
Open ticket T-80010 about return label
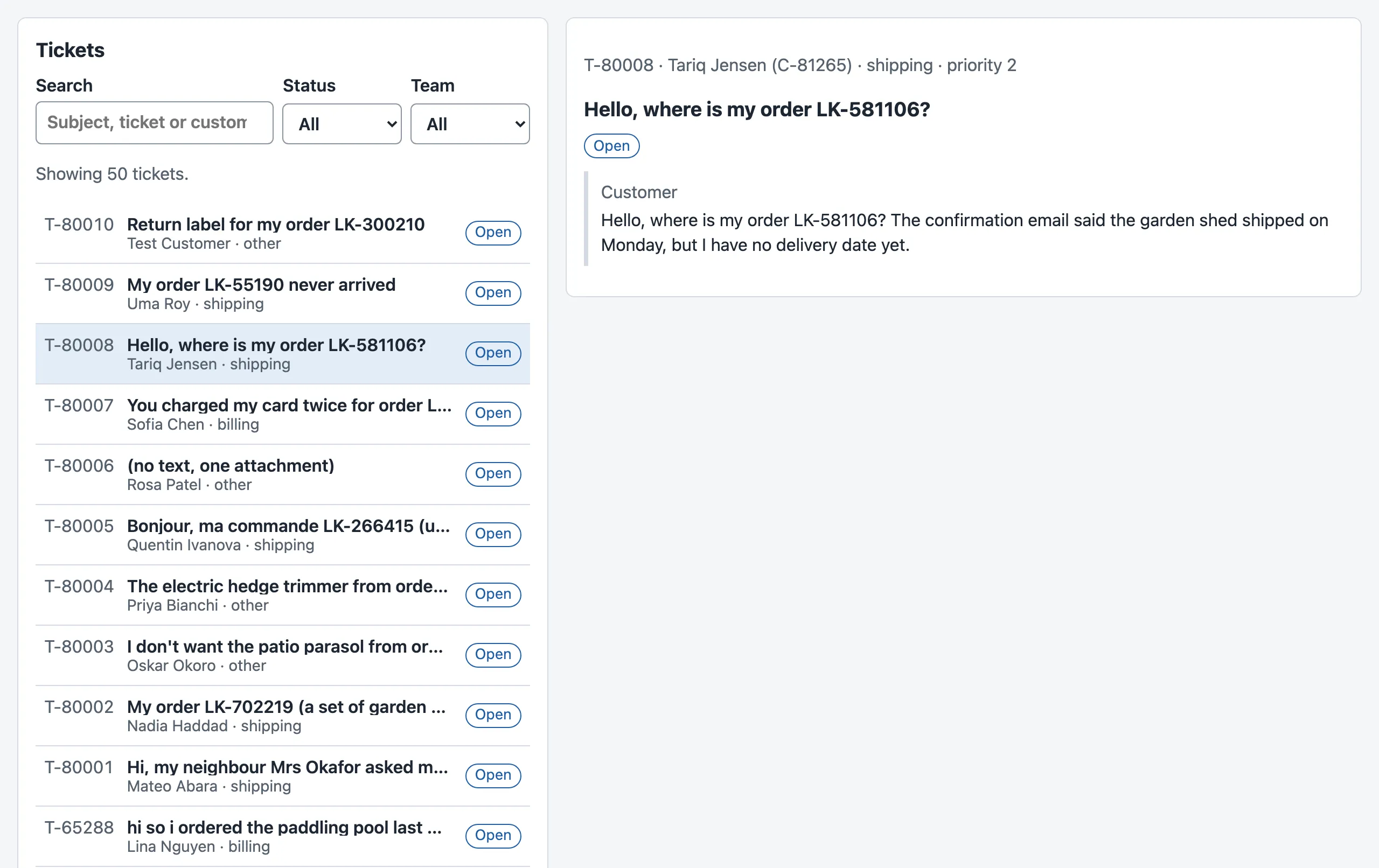(282, 234)
